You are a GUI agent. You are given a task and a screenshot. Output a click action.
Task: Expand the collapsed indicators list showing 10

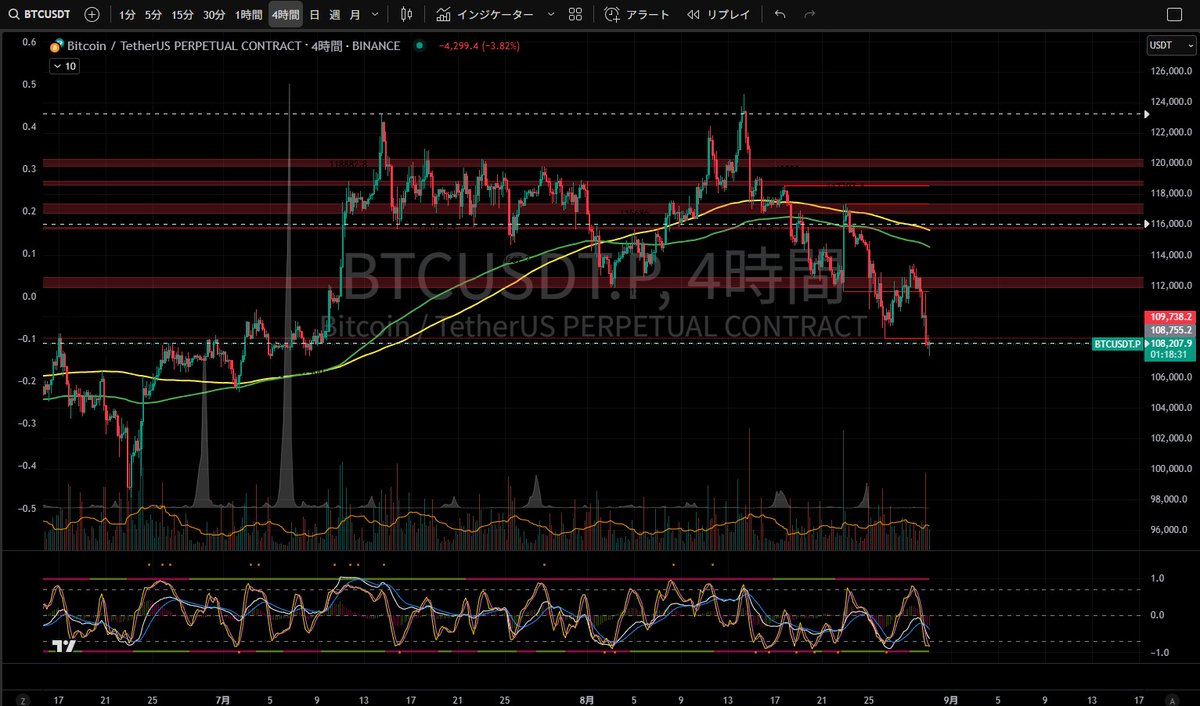click(x=65, y=66)
